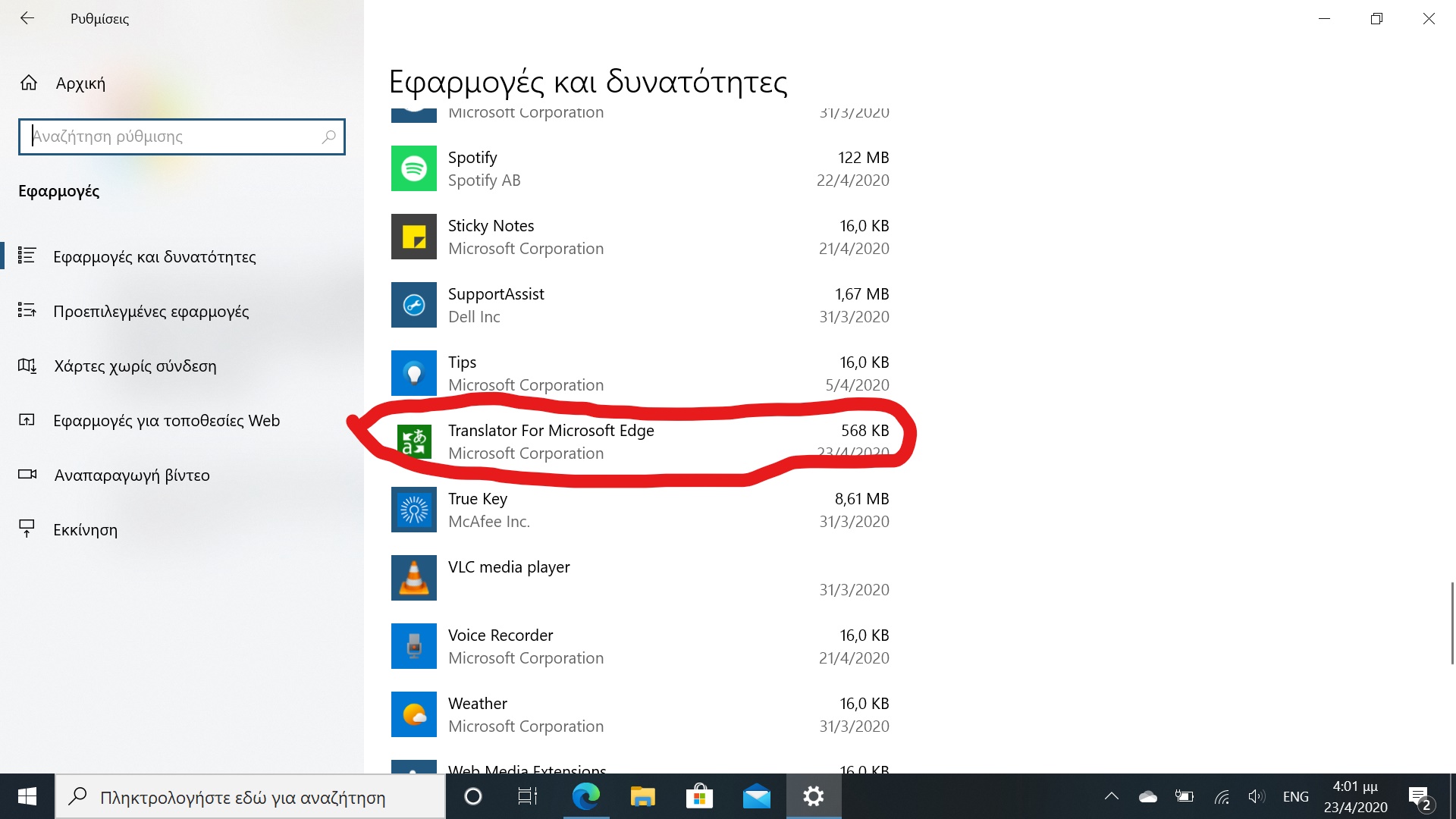Viewport: 1456px width, 819px height.
Task: Select the Sticky Notes icon
Action: pyautogui.click(x=413, y=237)
